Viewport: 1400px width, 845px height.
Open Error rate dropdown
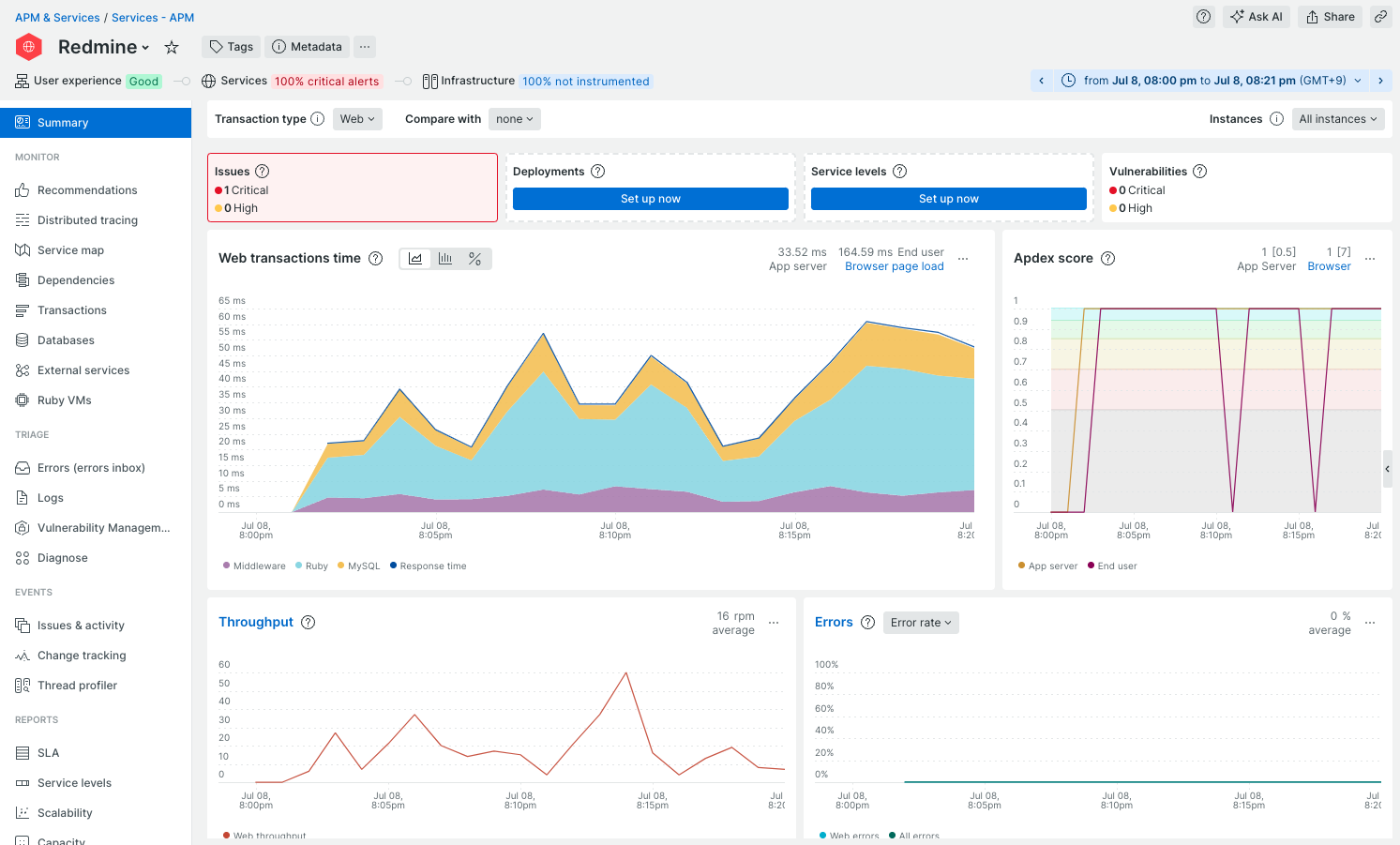pyautogui.click(x=921, y=623)
